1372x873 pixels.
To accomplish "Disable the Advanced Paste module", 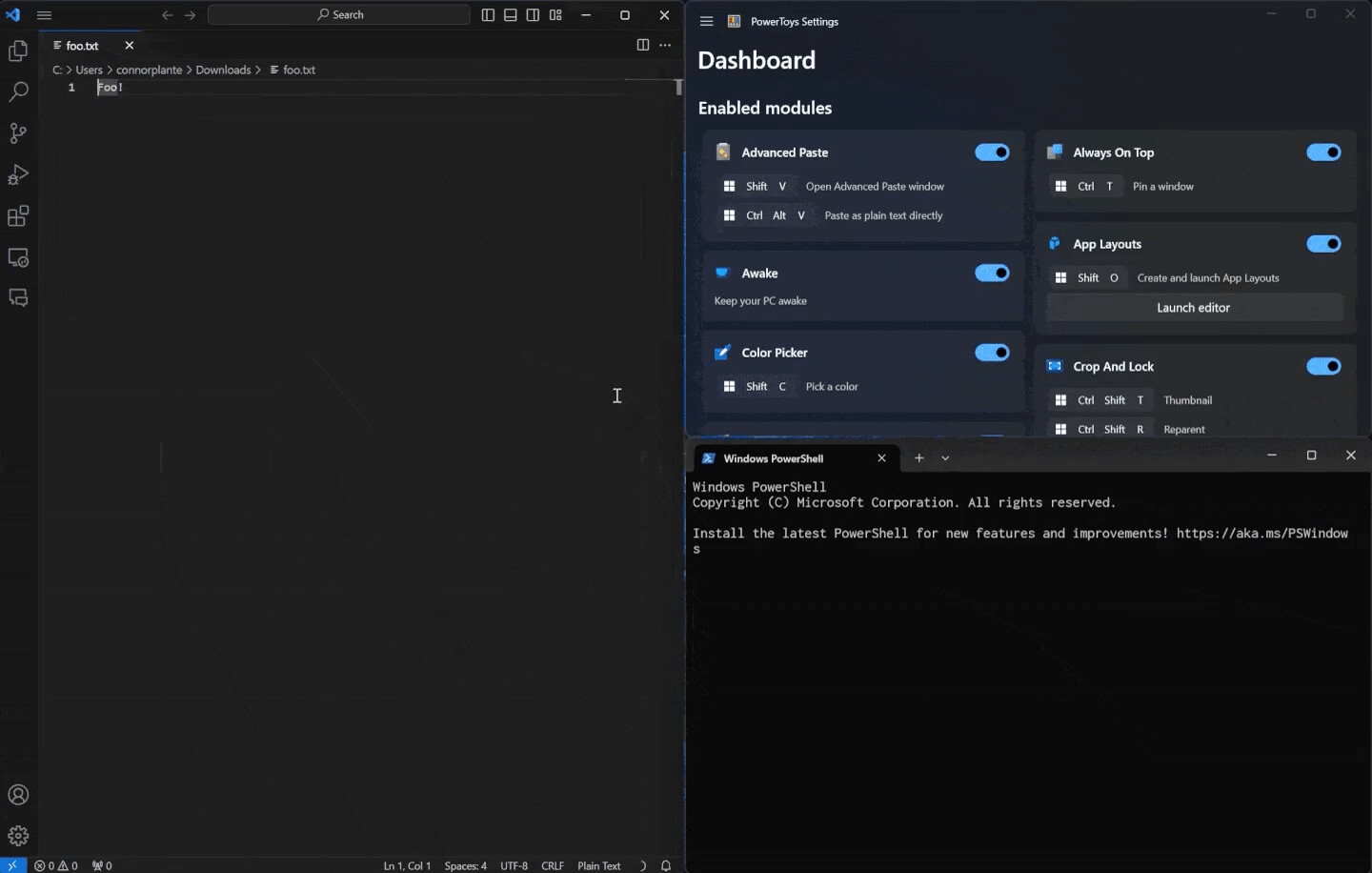I will [x=992, y=152].
